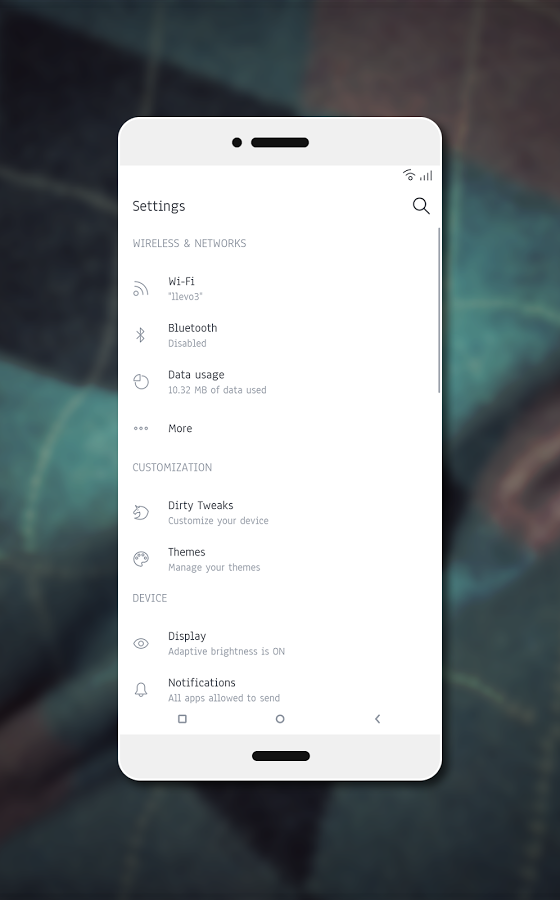
Task: Open Data usage details
Action: [x=280, y=382]
